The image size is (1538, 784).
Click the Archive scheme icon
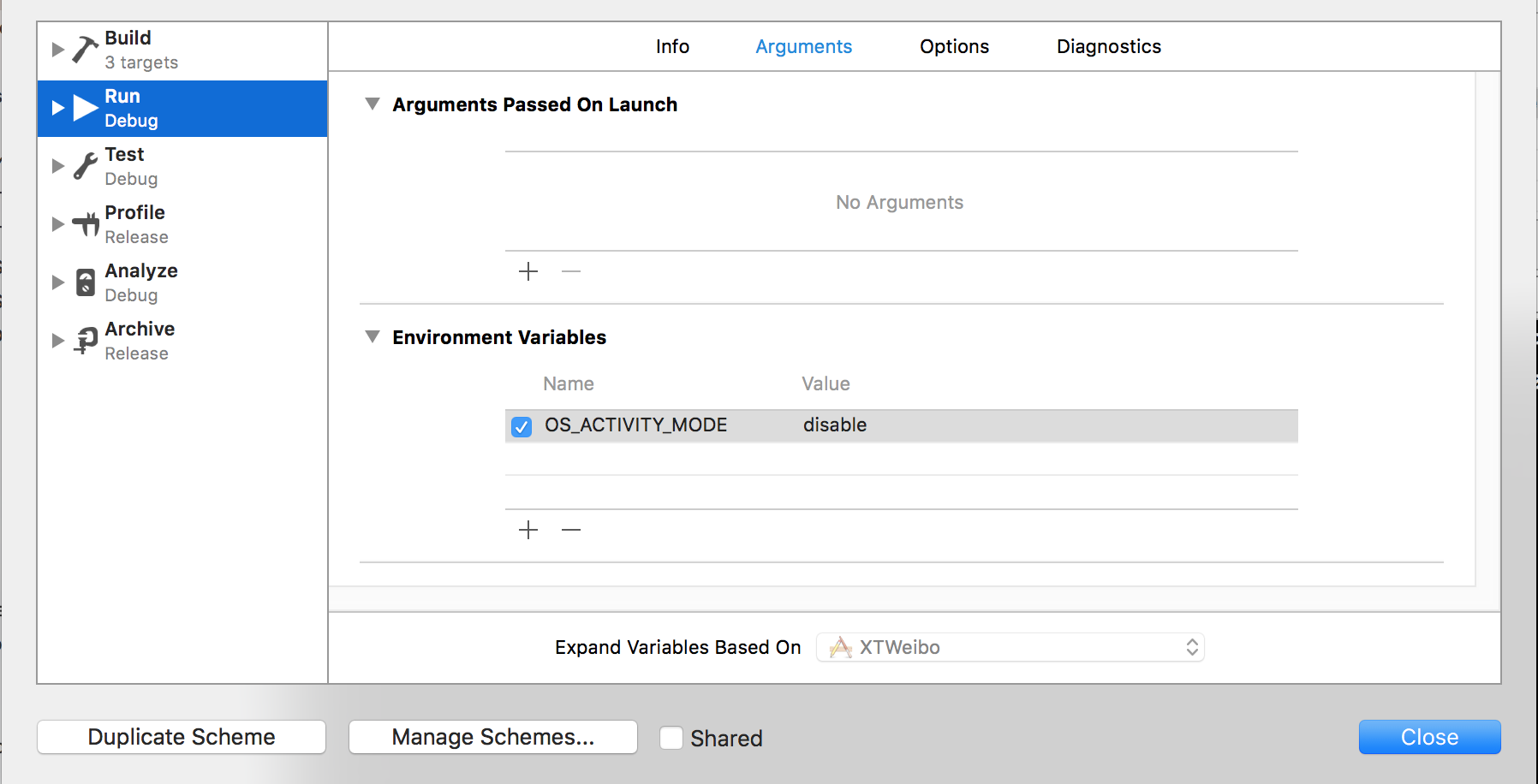click(86, 341)
